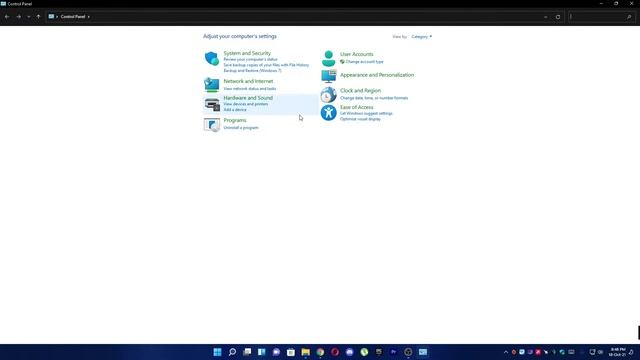Click View network status and tasks
Image resolution: width=640 pixels, height=360 pixels.
coord(250,89)
